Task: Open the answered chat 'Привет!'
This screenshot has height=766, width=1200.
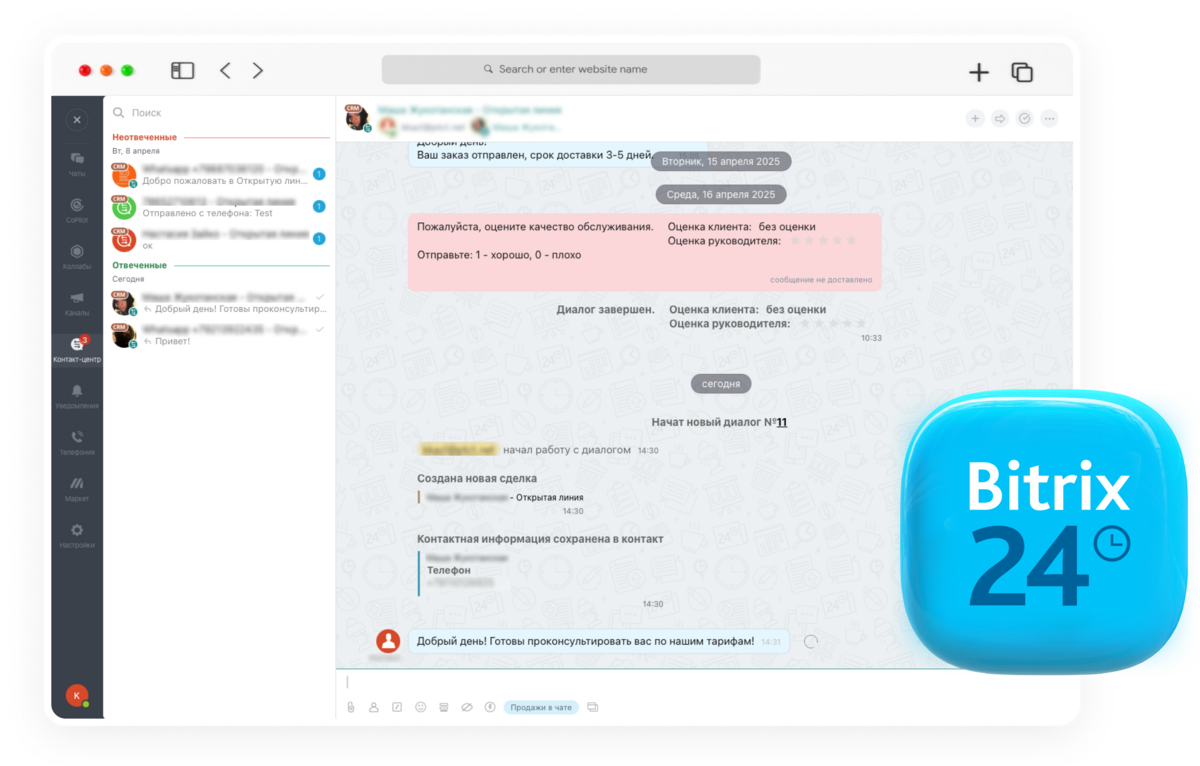Action: [220, 335]
